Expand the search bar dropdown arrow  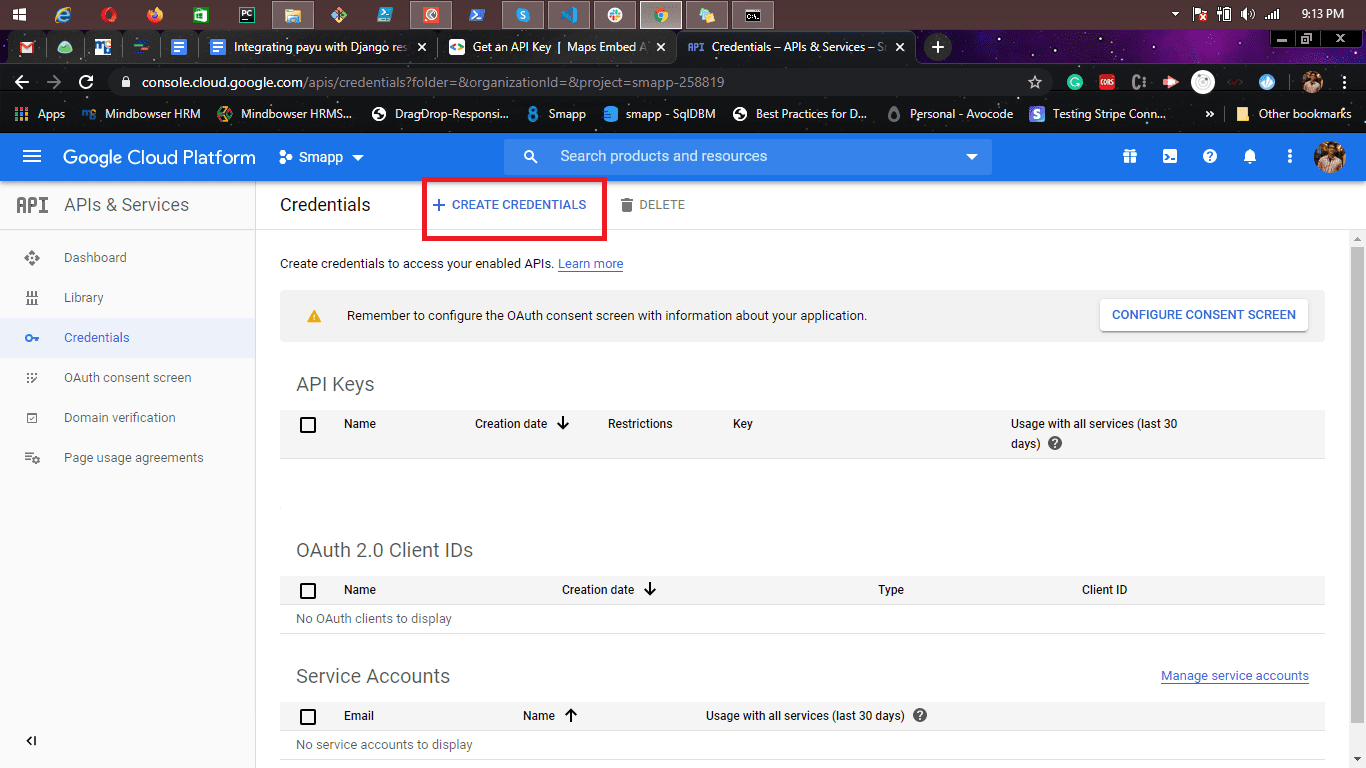pos(971,157)
